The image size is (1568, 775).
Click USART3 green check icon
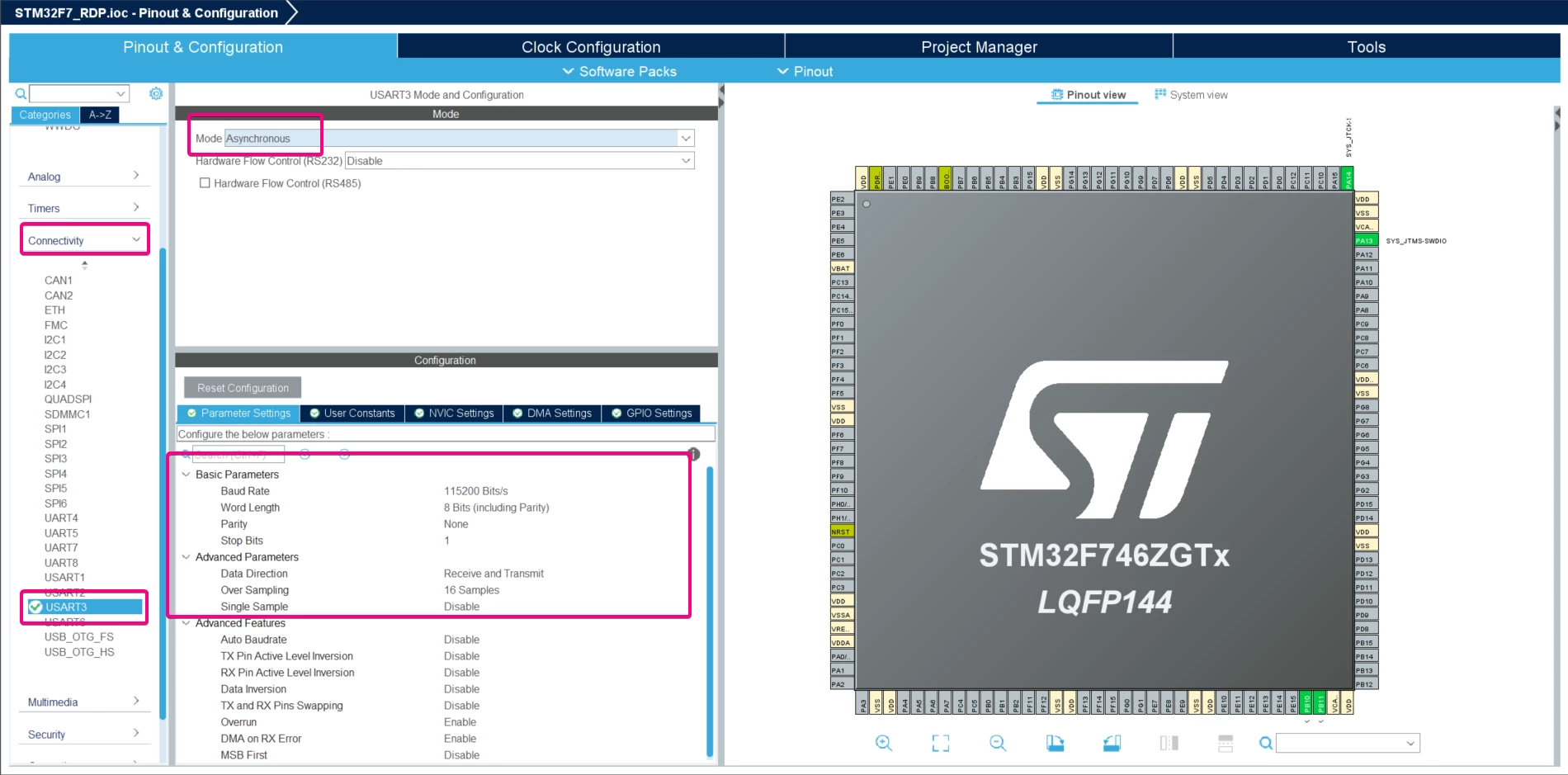point(35,607)
